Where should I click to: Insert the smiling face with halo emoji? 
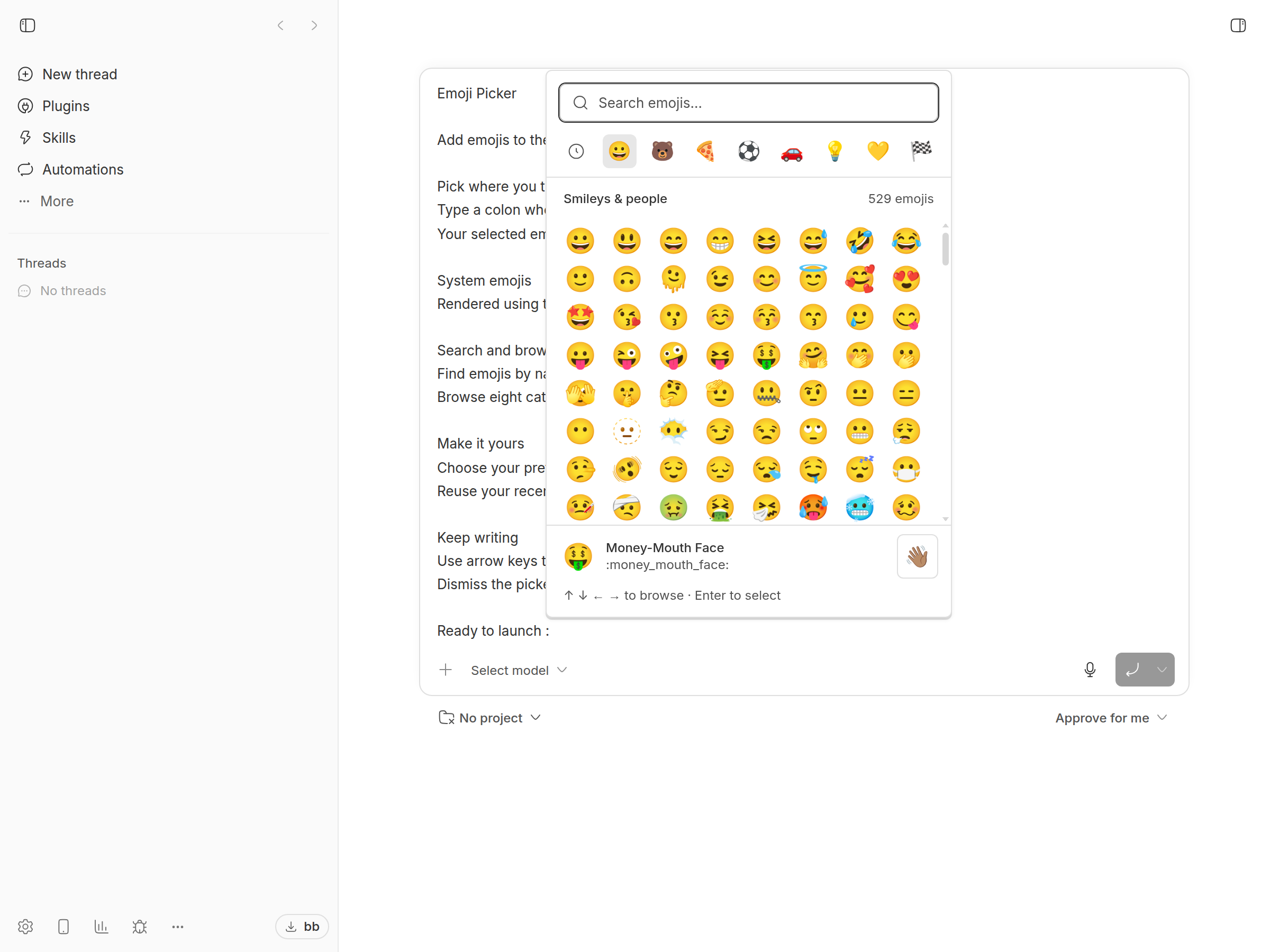[x=812, y=279]
